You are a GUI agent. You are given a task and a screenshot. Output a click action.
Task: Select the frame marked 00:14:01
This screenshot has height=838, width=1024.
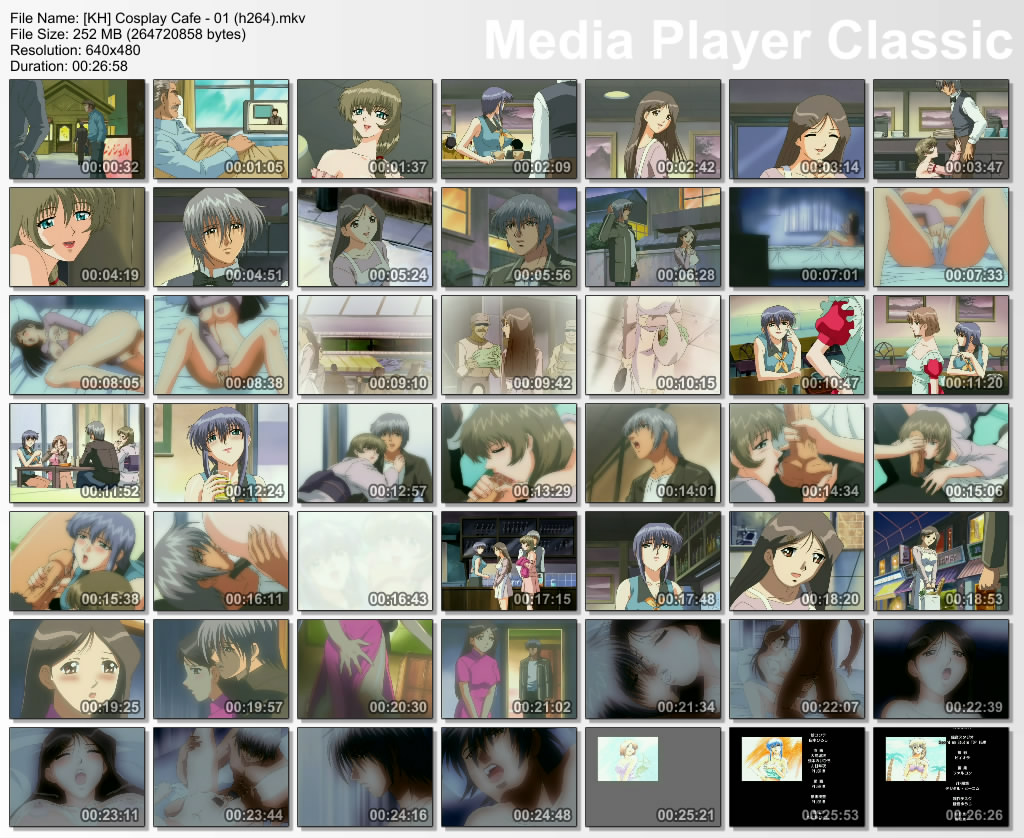pos(653,453)
